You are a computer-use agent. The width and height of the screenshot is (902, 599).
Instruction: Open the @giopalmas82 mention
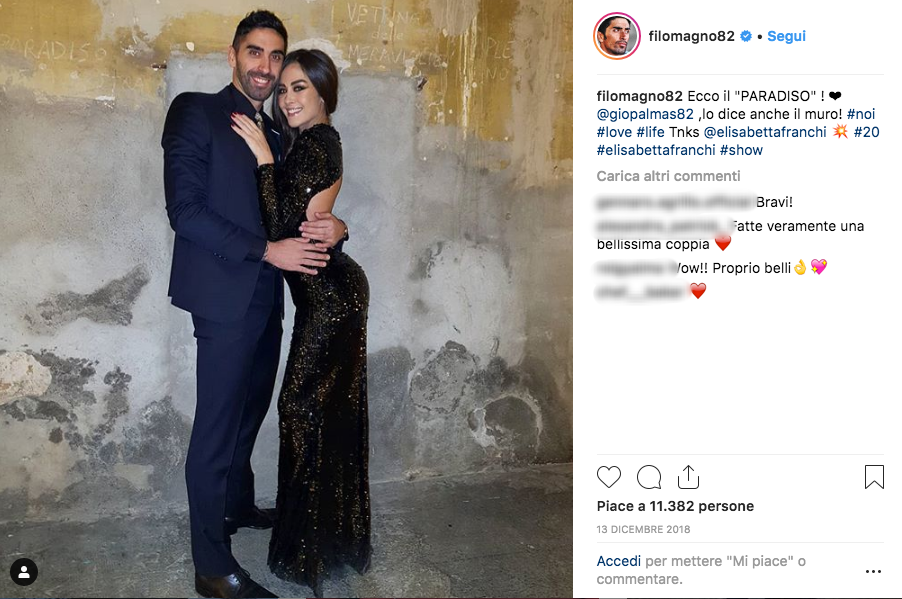[645, 114]
